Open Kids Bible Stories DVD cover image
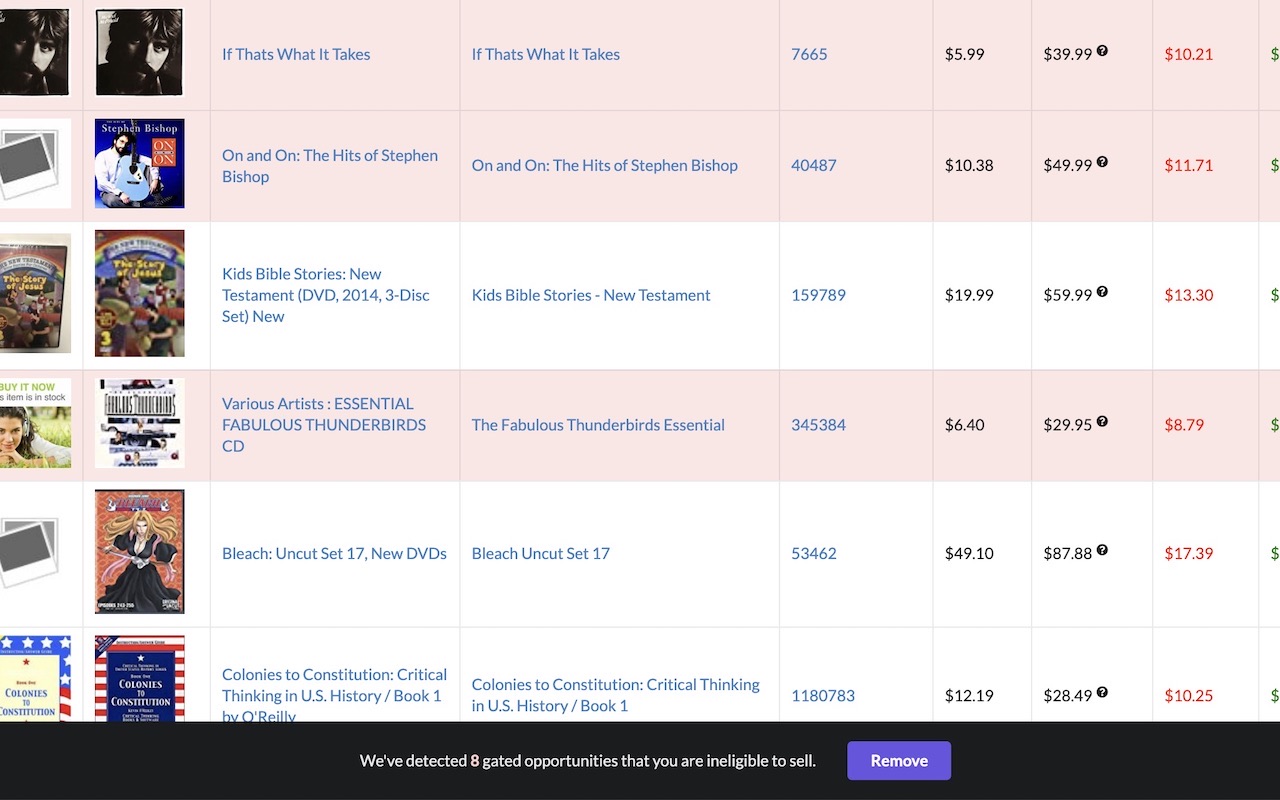This screenshot has width=1280, height=800. pyautogui.click(x=140, y=294)
